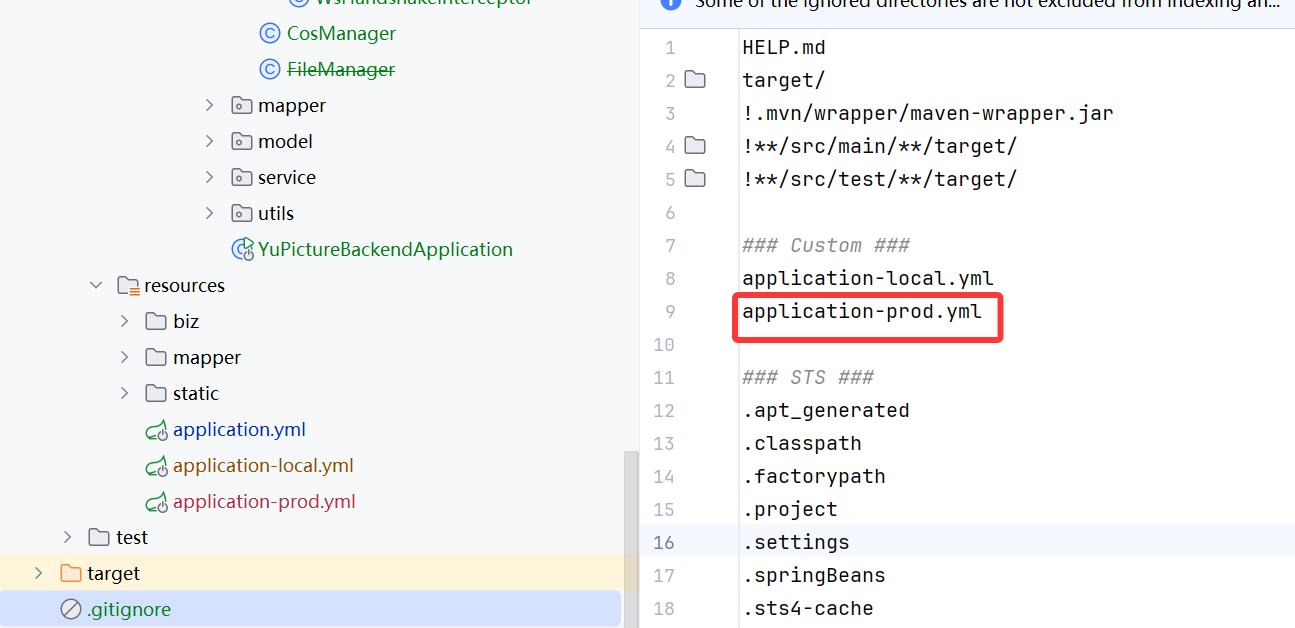Image resolution: width=1295 pixels, height=628 pixels.
Task: Expand the target folder
Action: [39, 574]
